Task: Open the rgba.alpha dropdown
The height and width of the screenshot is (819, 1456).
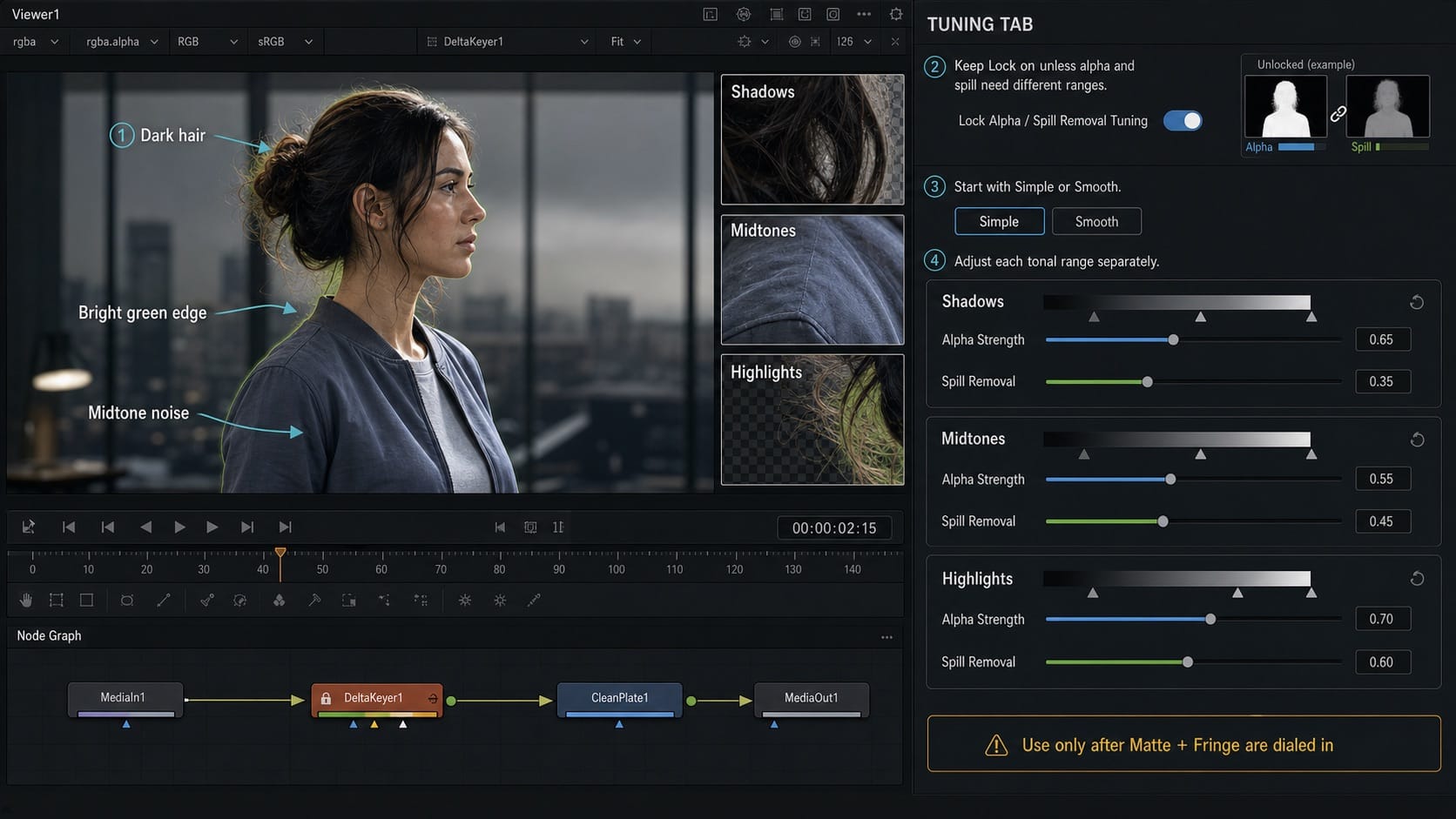Action: [x=122, y=42]
